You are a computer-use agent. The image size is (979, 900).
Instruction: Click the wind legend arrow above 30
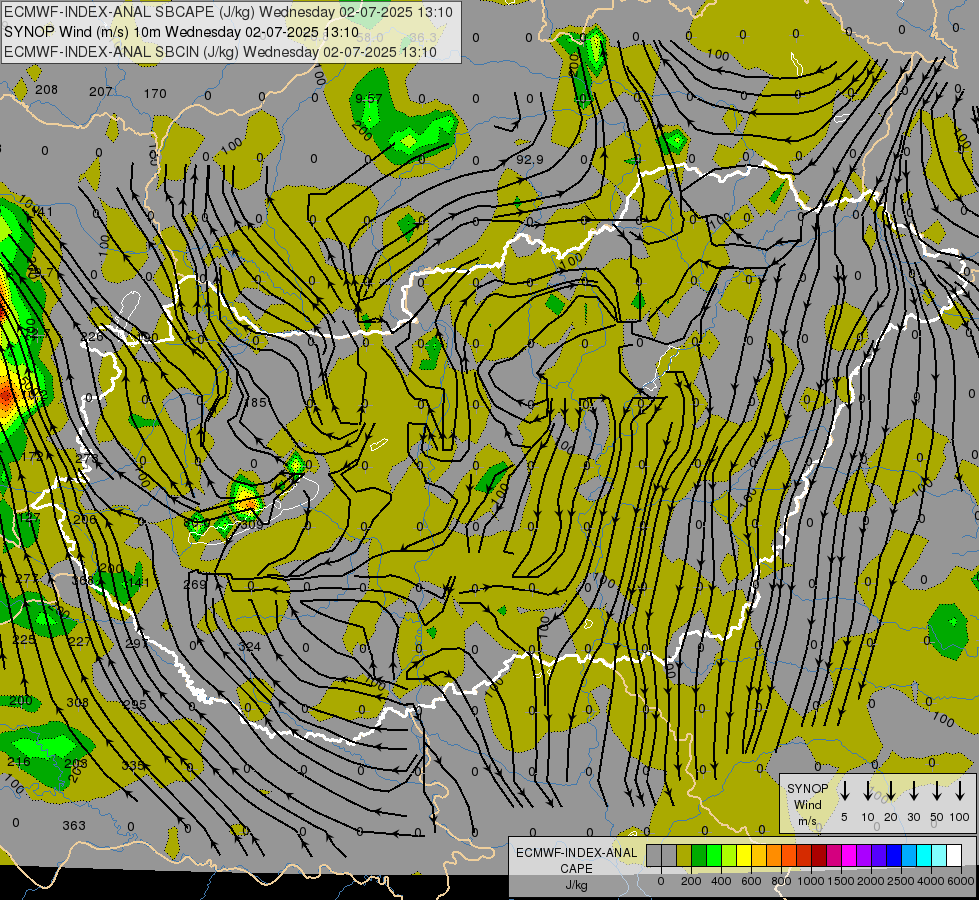click(913, 791)
